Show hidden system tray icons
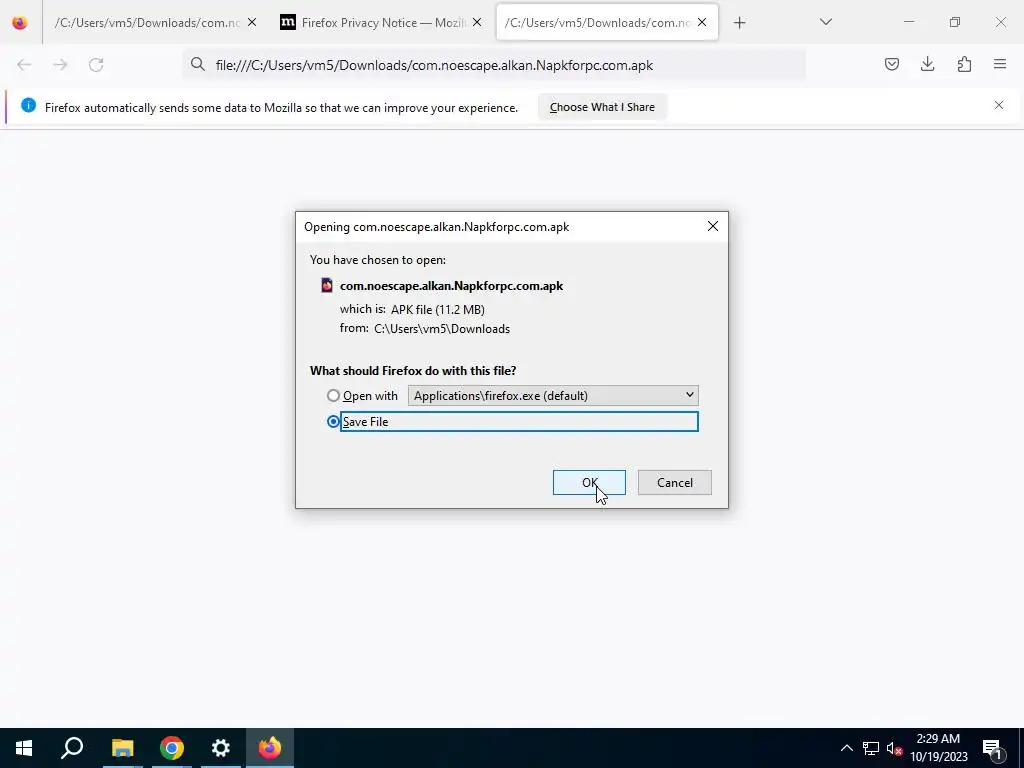 (846, 748)
